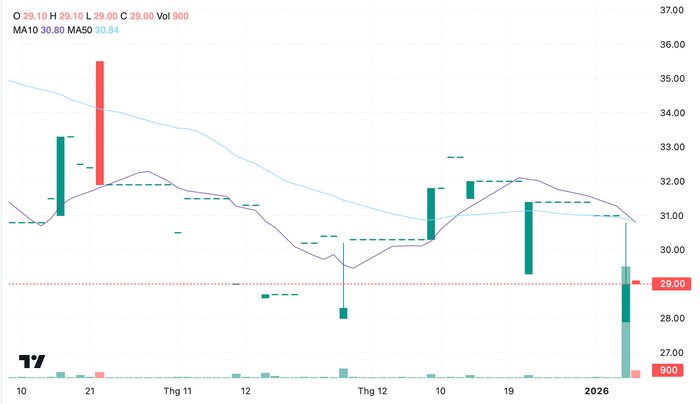Screen dimensions: 700x404
Task: Click the small green candle body below 28.50
Action: 343,313
